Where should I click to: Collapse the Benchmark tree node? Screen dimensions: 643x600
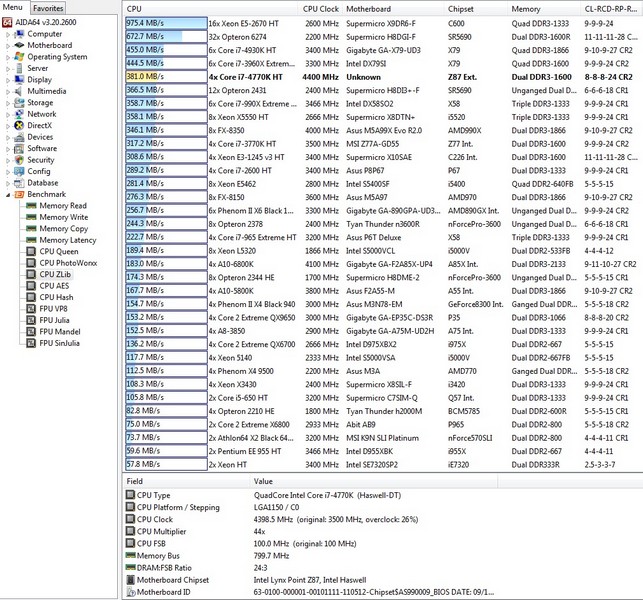pos(8,195)
